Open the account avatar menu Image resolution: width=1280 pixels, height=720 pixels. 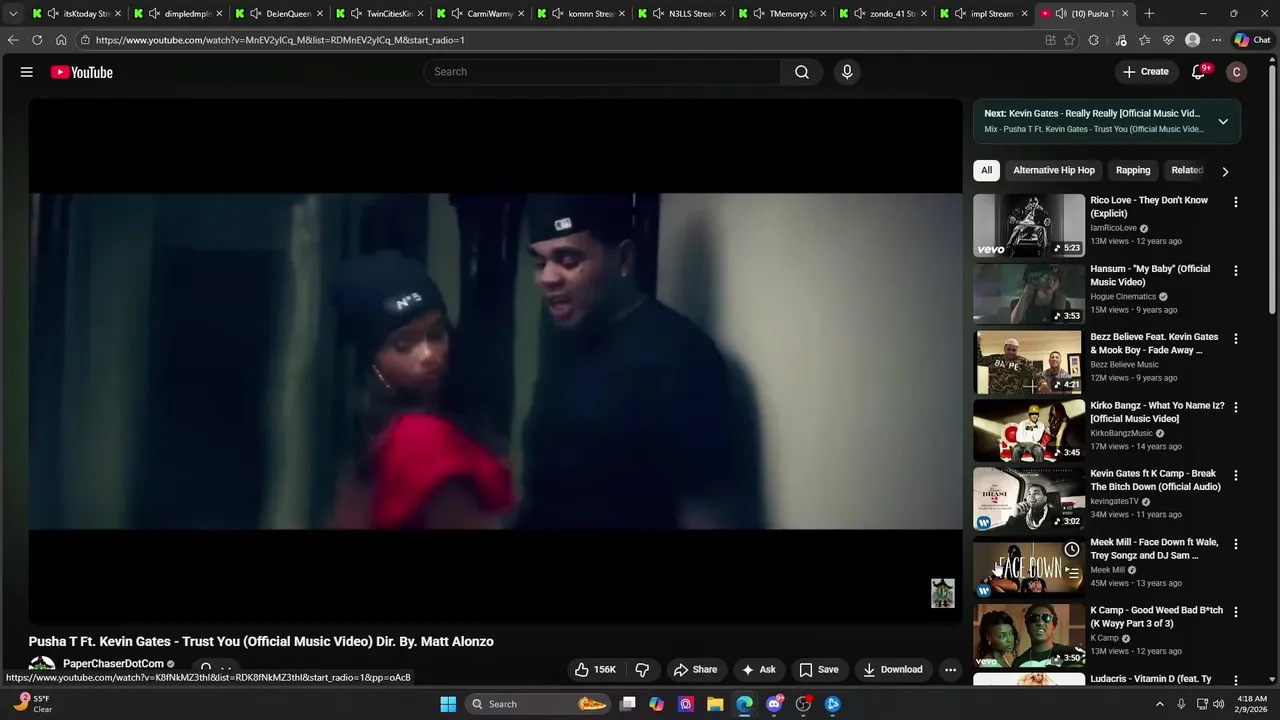tap(1237, 72)
